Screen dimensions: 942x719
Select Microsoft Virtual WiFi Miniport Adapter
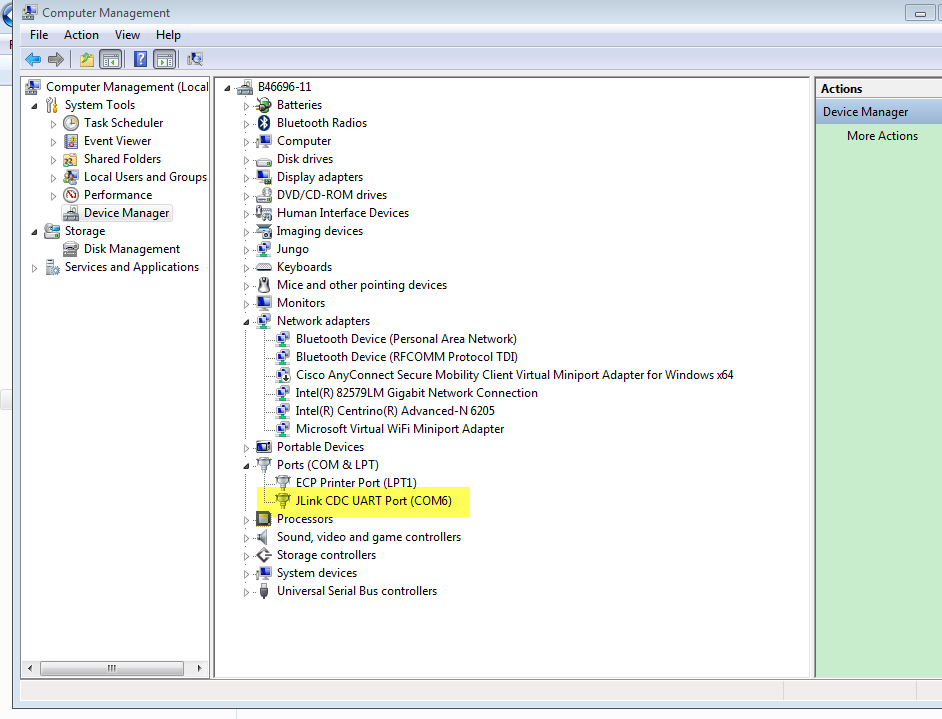[400, 429]
